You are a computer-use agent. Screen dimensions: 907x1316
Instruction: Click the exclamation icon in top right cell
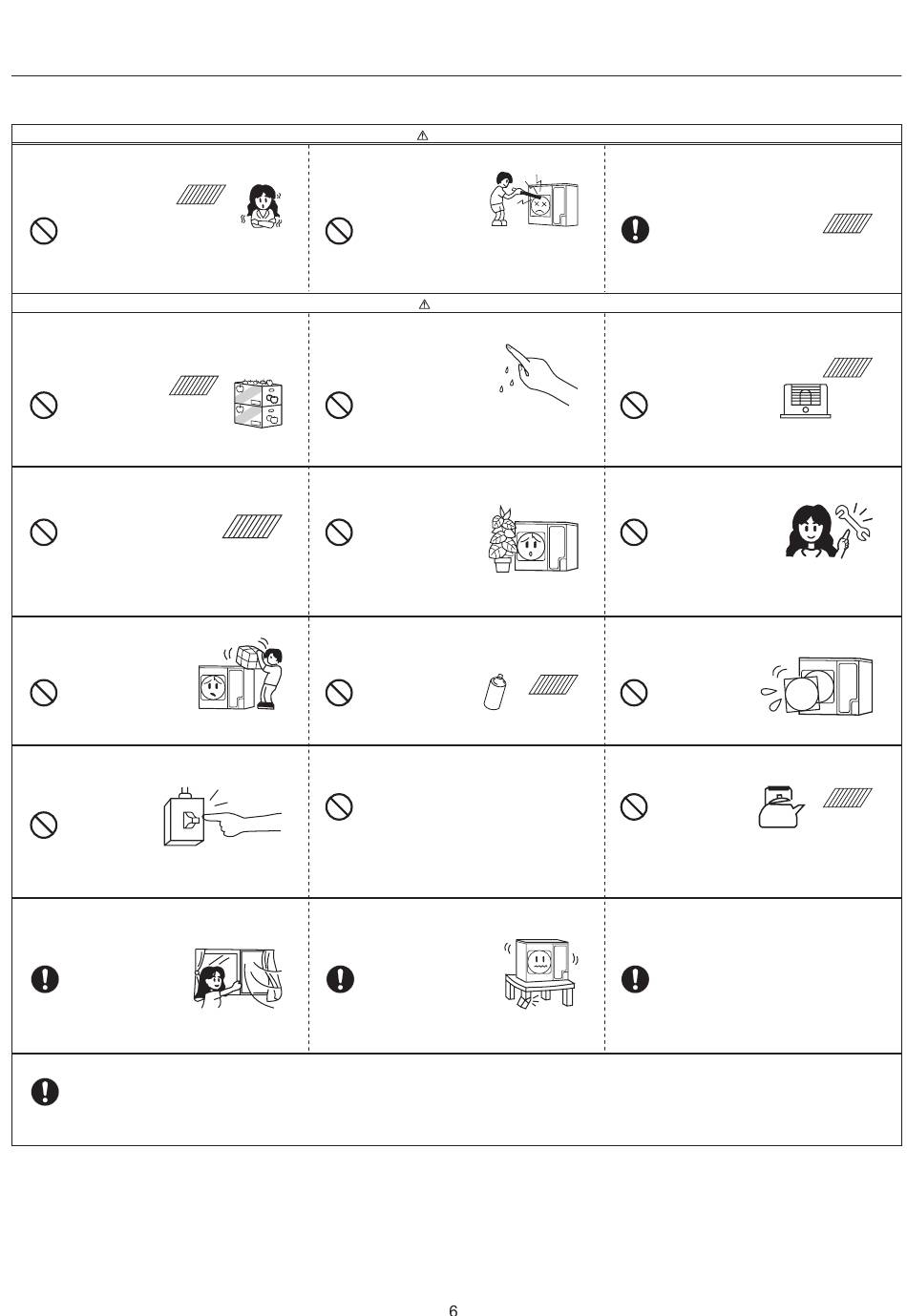click(636, 229)
